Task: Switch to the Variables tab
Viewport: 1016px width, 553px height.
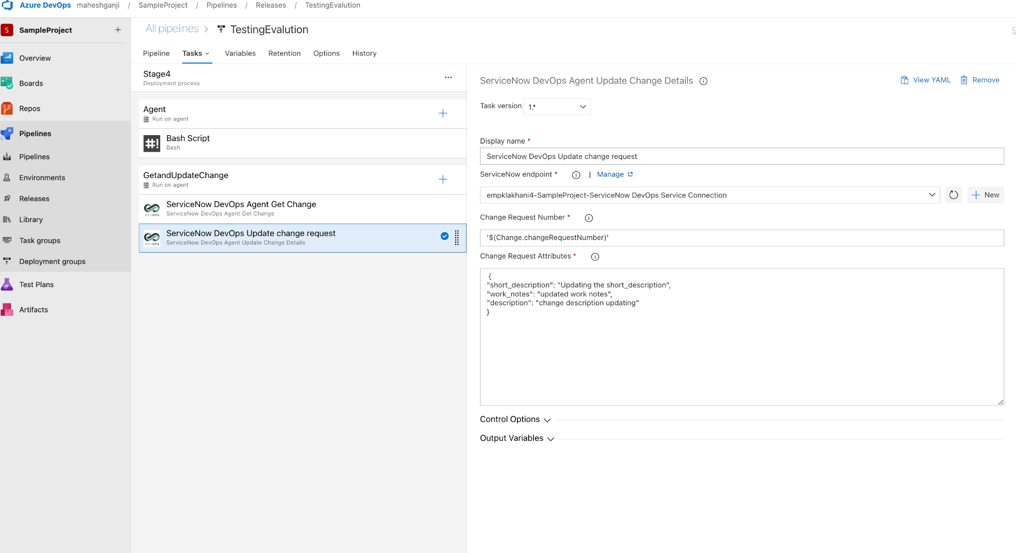Action: (x=240, y=53)
